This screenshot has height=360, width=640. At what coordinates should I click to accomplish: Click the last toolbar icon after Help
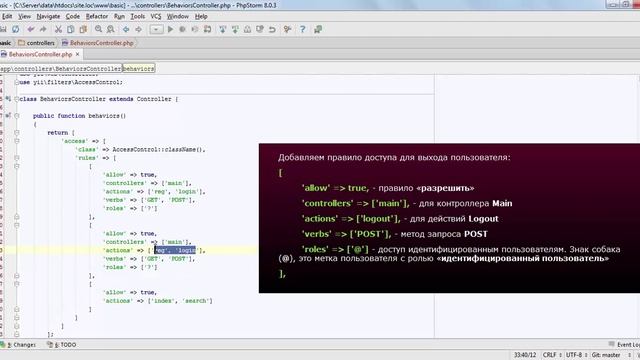(x=318, y=29)
